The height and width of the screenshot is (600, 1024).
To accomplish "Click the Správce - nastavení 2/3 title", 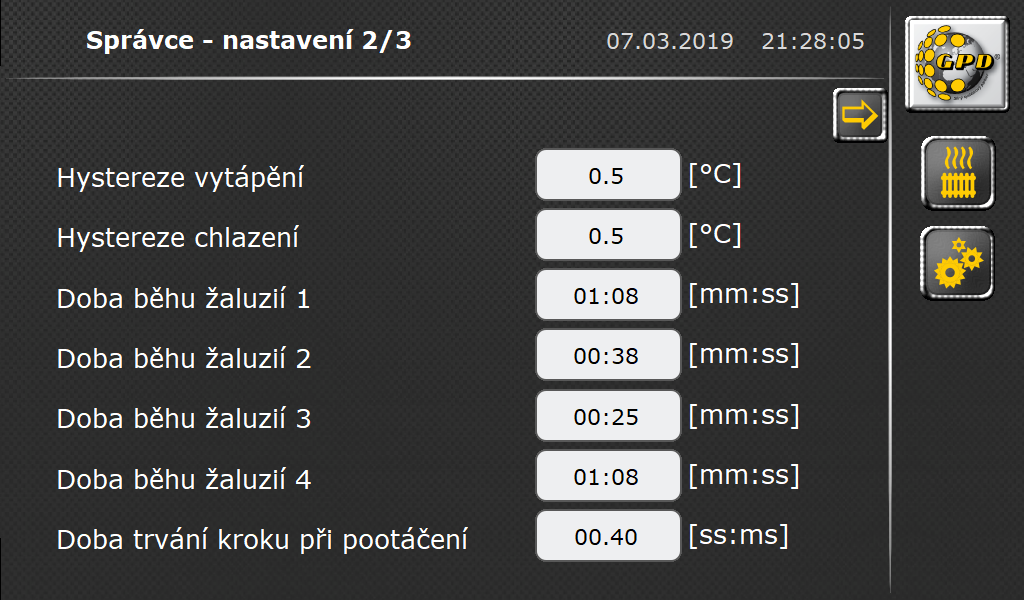I will pos(249,40).
